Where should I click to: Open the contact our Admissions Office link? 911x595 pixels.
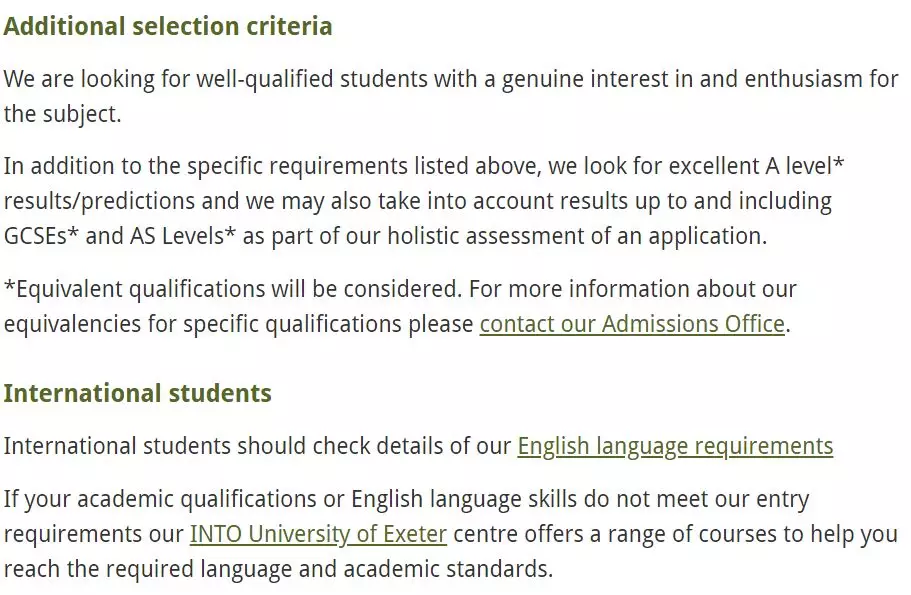tap(632, 324)
